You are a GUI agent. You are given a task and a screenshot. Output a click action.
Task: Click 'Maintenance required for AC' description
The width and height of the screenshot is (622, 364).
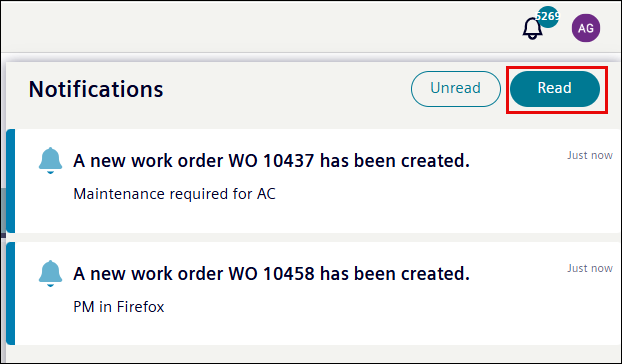(x=175, y=194)
